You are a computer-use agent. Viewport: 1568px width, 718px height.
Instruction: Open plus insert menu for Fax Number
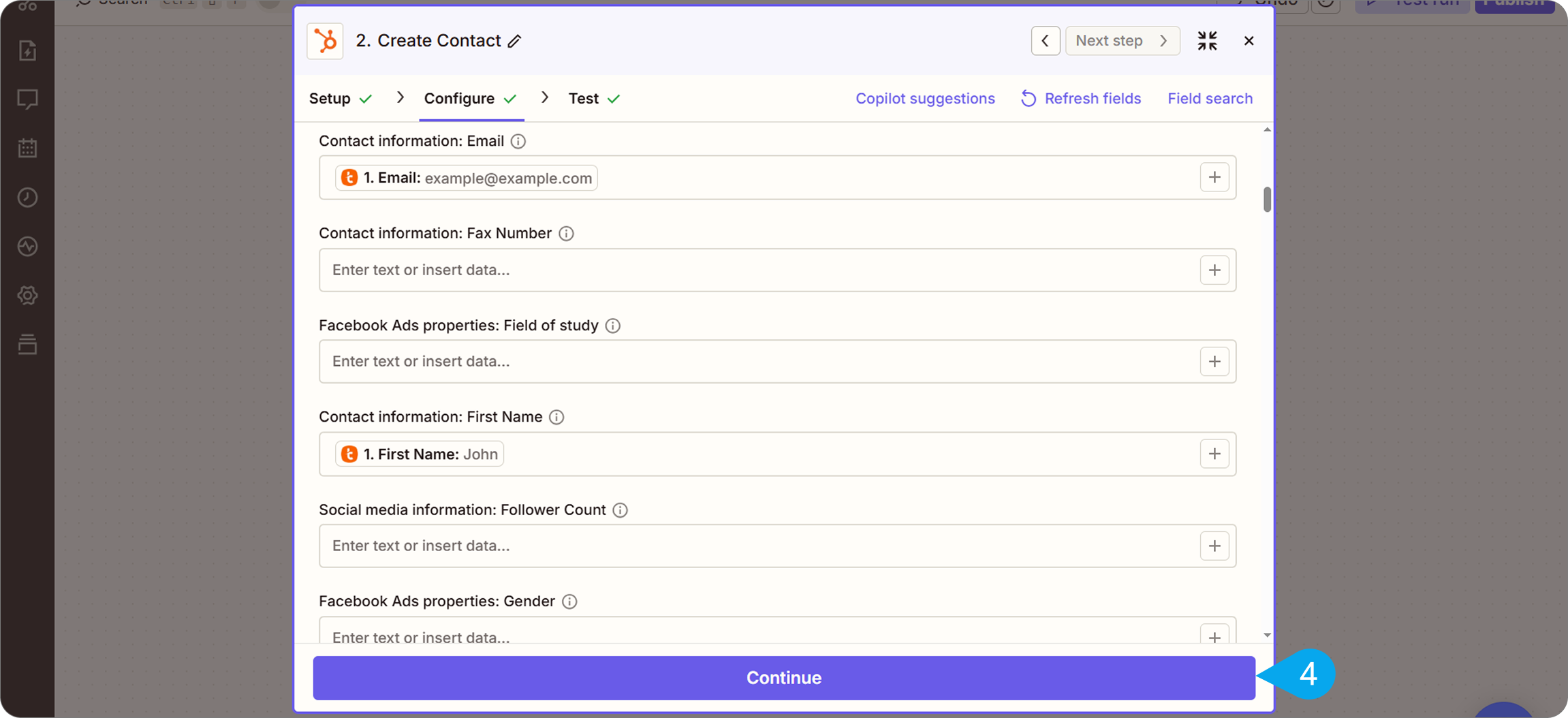(x=1214, y=270)
